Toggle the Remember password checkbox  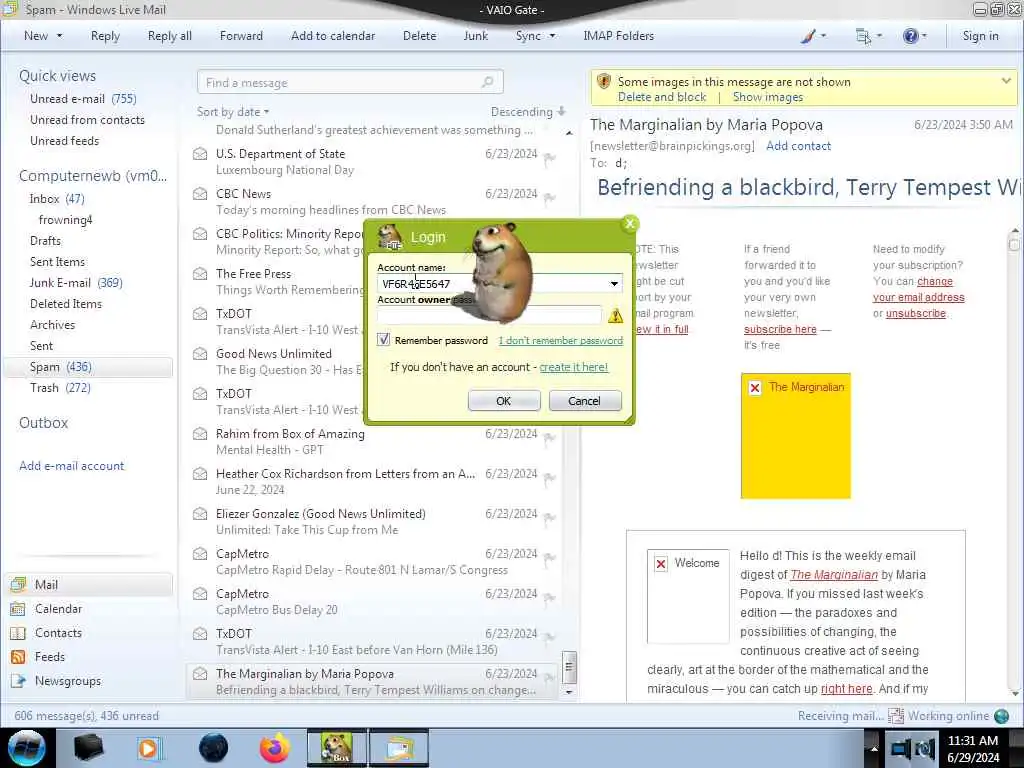point(383,340)
